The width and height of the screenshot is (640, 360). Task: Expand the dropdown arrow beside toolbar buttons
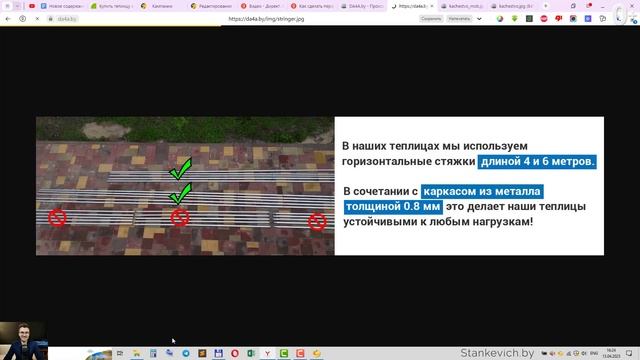point(479,19)
